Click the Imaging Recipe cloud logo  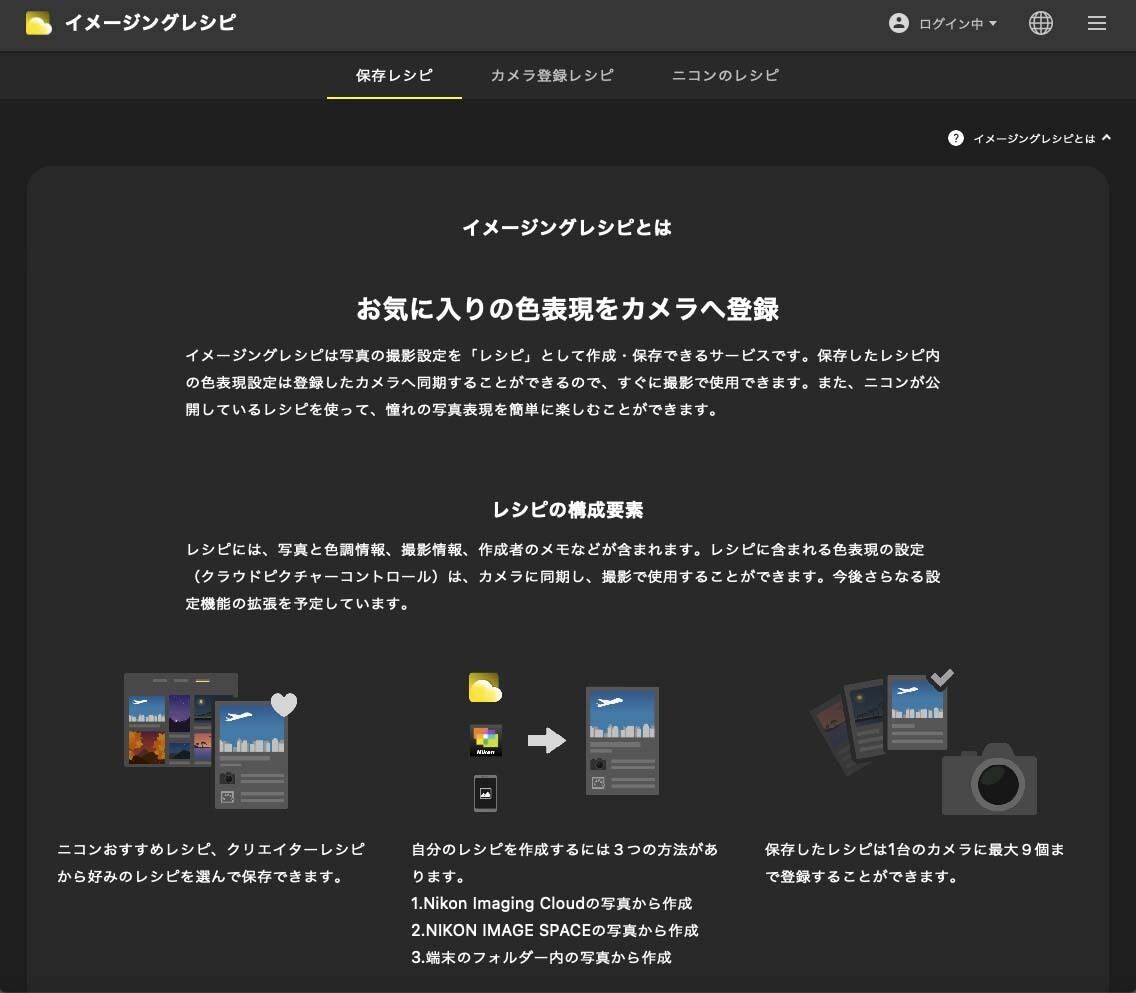click(38, 23)
